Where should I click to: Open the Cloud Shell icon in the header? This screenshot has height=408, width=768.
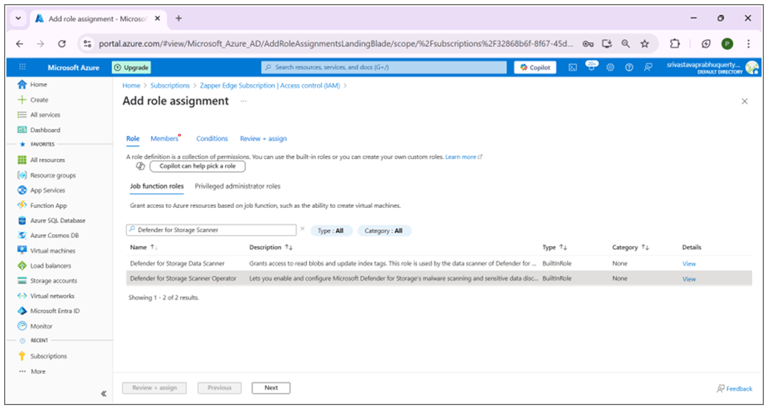(573, 67)
